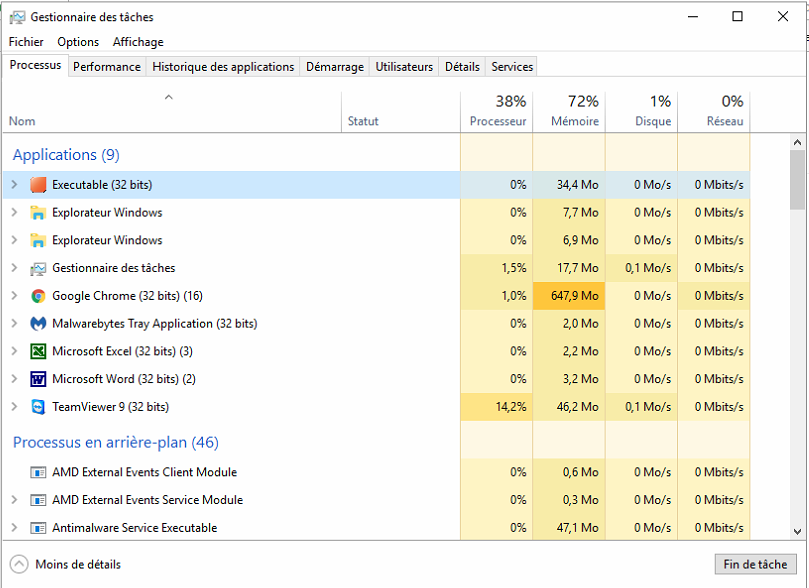Expand Microsoft Excel (32 bits) group

14,351
